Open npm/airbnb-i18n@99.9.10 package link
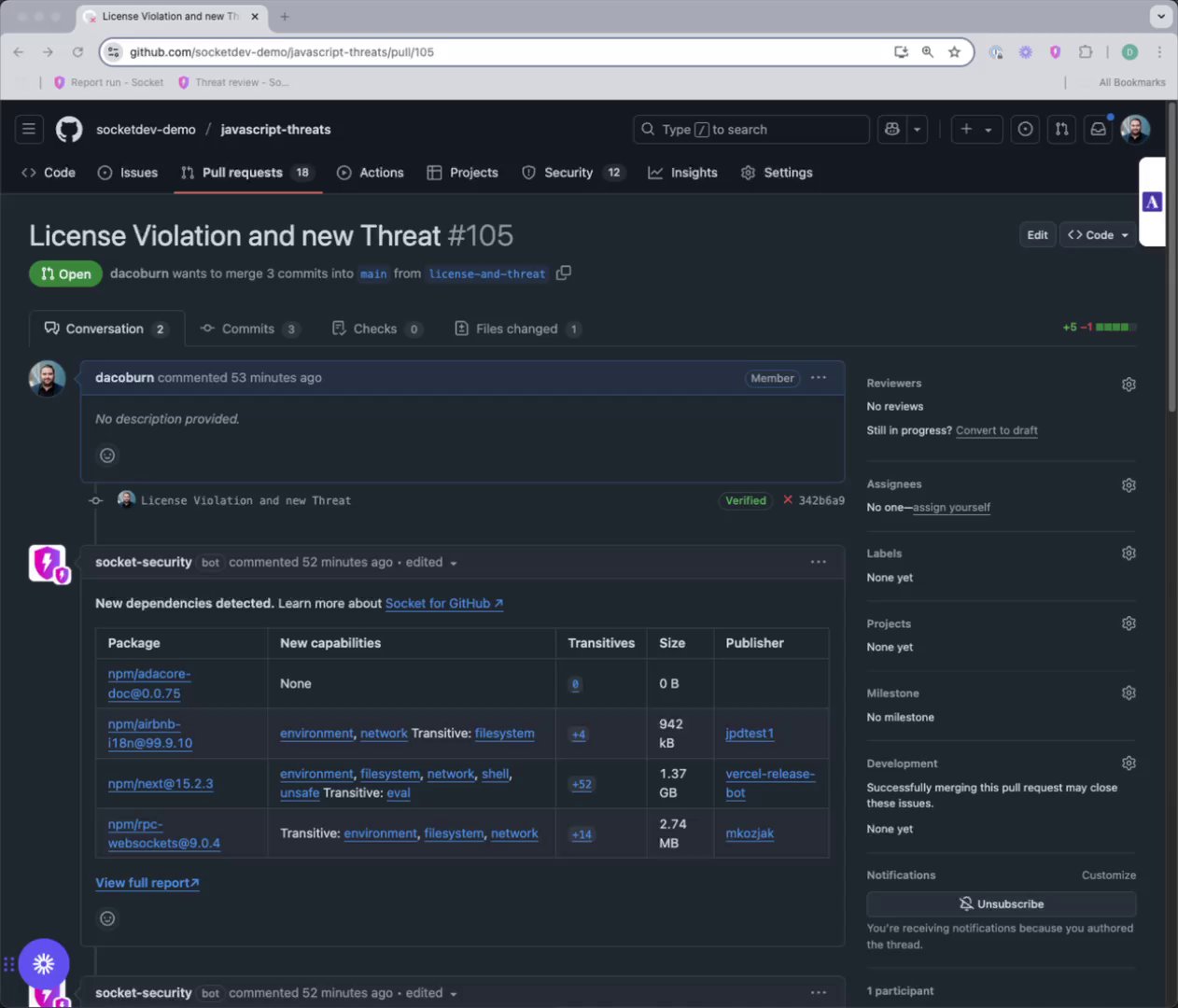 [149, 734]
